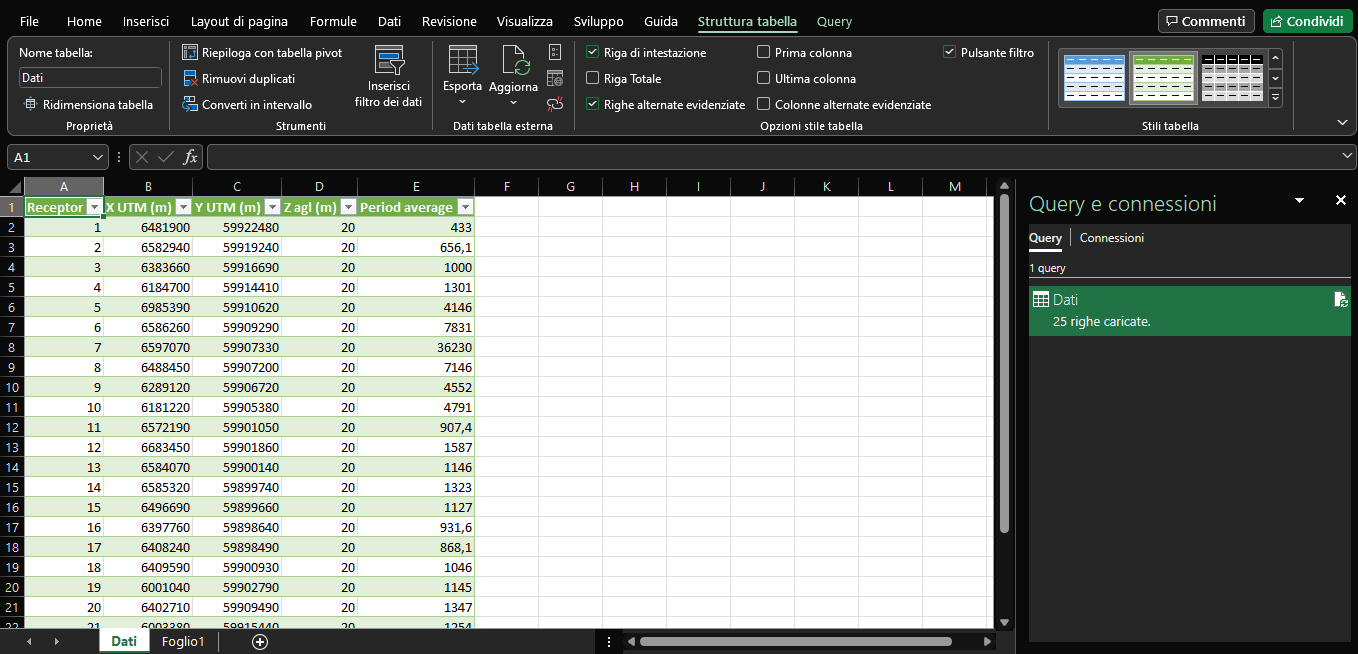Open table properties icon beside Aggiorna
The height and width of the screenshot is (654, 1358).
point(556,52)
